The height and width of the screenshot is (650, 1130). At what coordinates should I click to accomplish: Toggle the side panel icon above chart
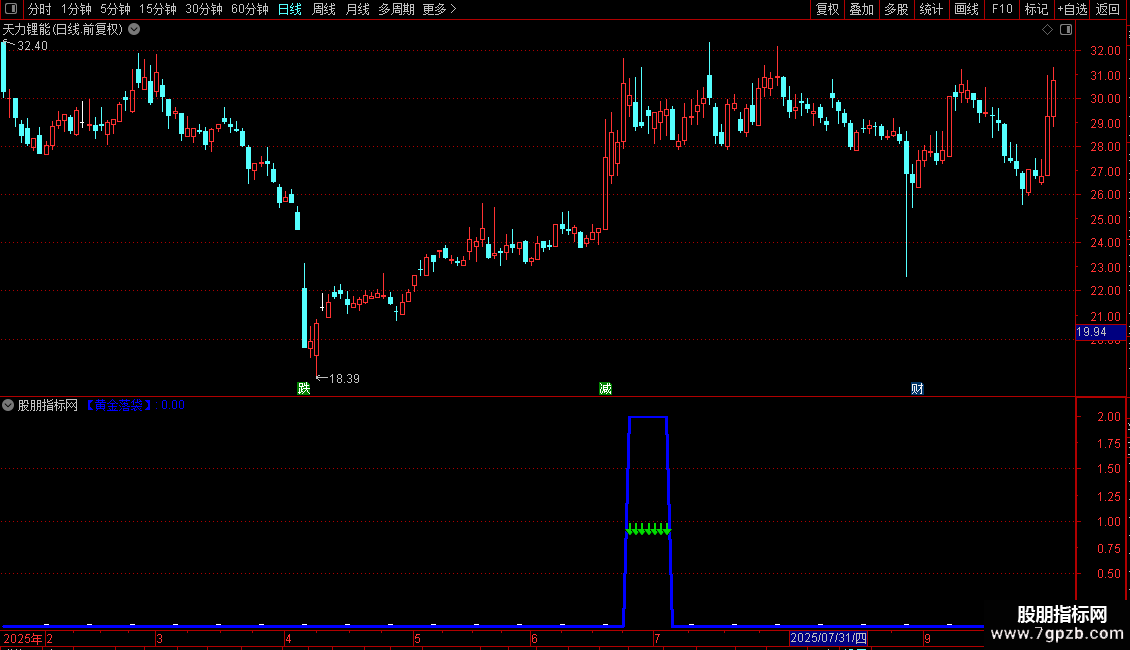point(1066,30)
